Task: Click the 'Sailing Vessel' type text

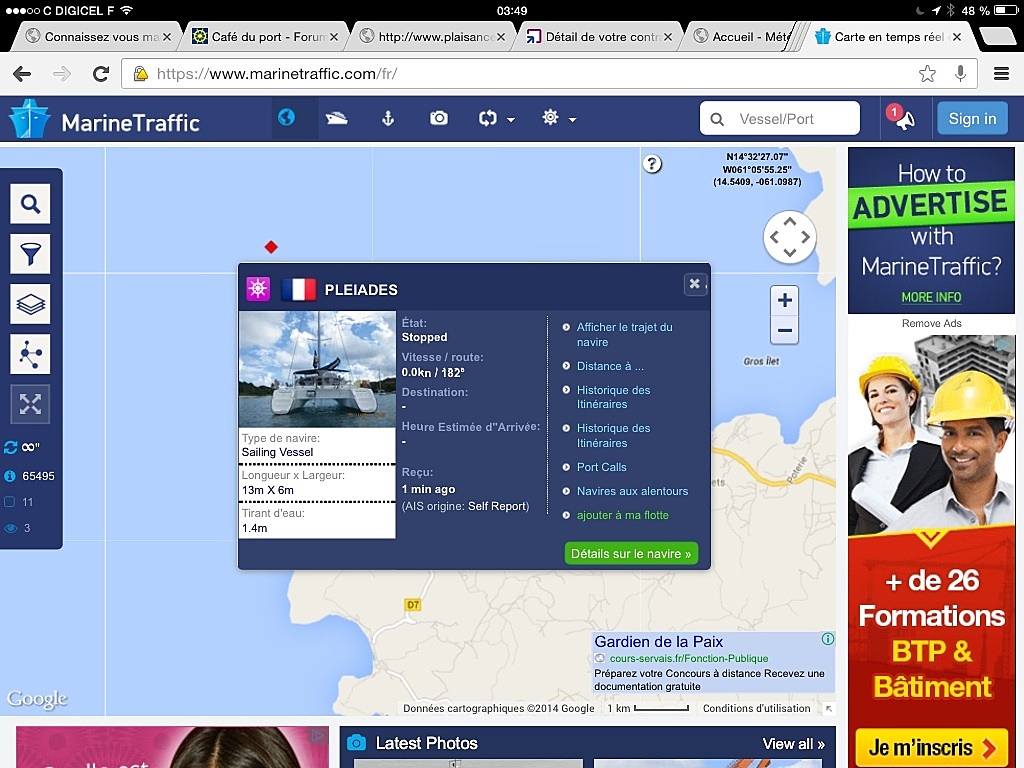Action: [278, 452]
